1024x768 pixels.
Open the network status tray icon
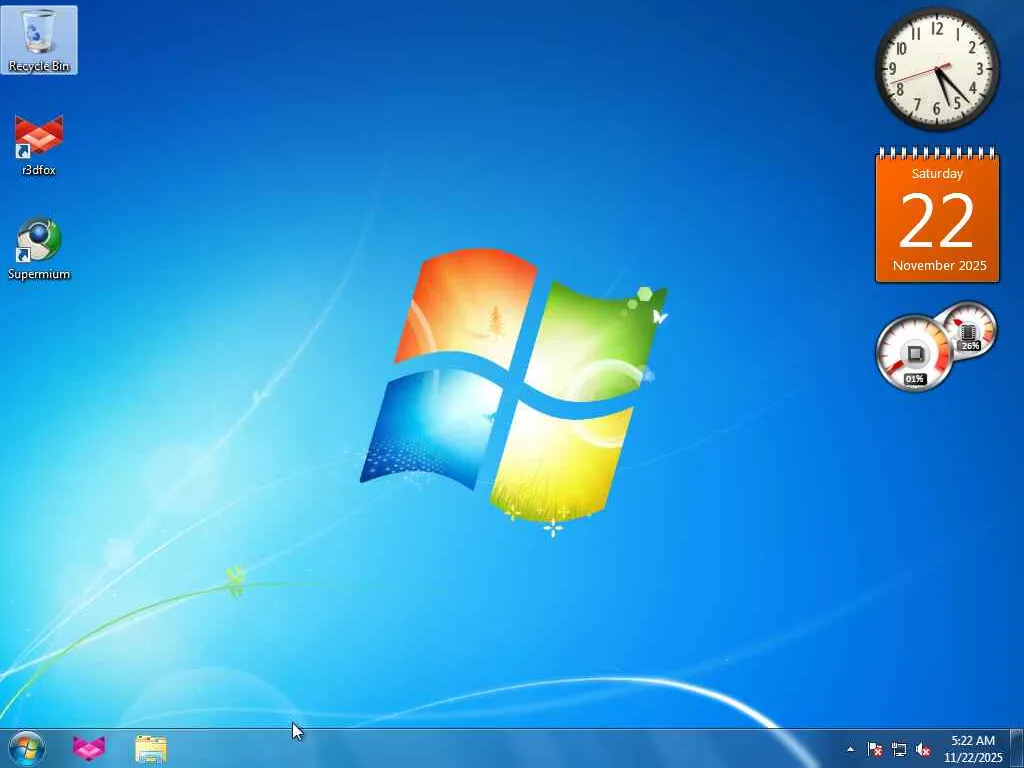pos(899,749)
